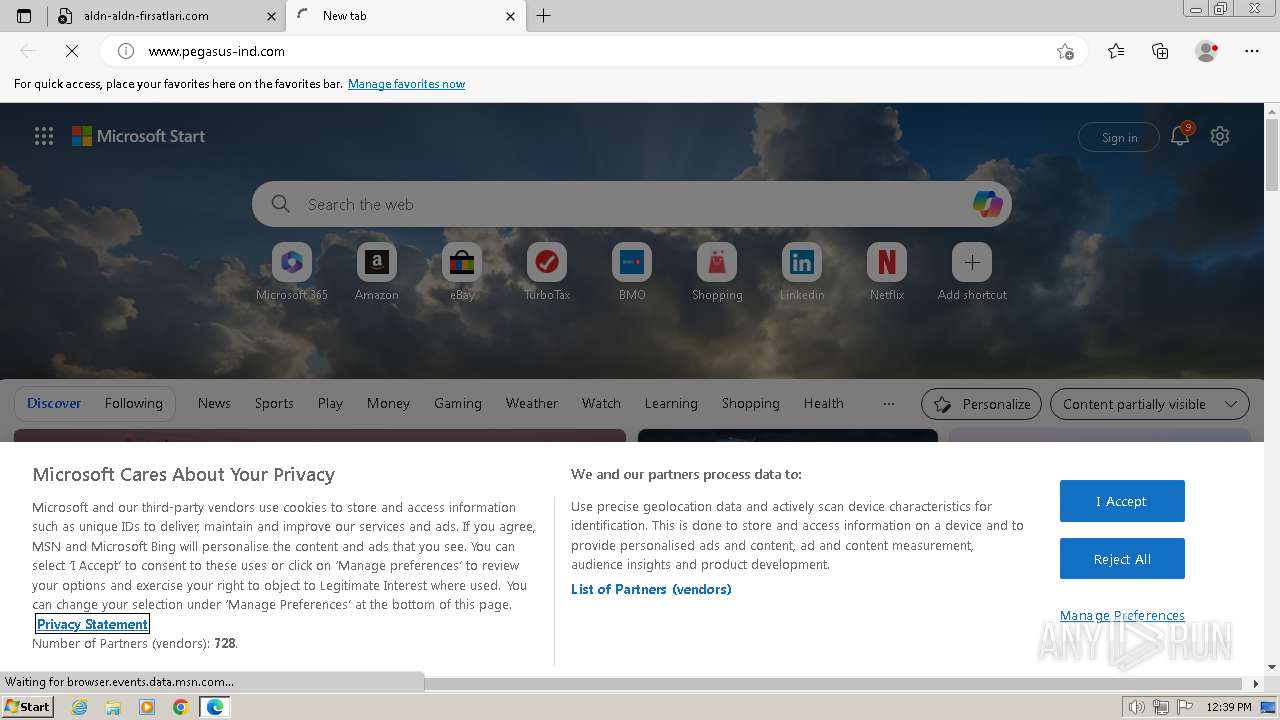Select the New tab tab

pyautogui.click(x=405, y=16)
